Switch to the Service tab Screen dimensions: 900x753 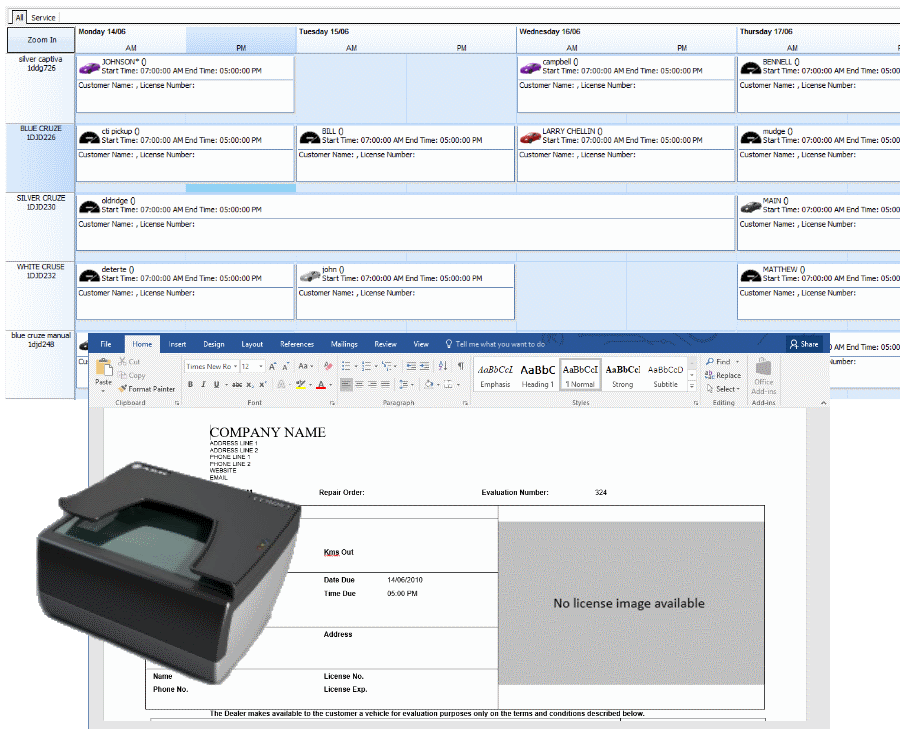point(43,18)
